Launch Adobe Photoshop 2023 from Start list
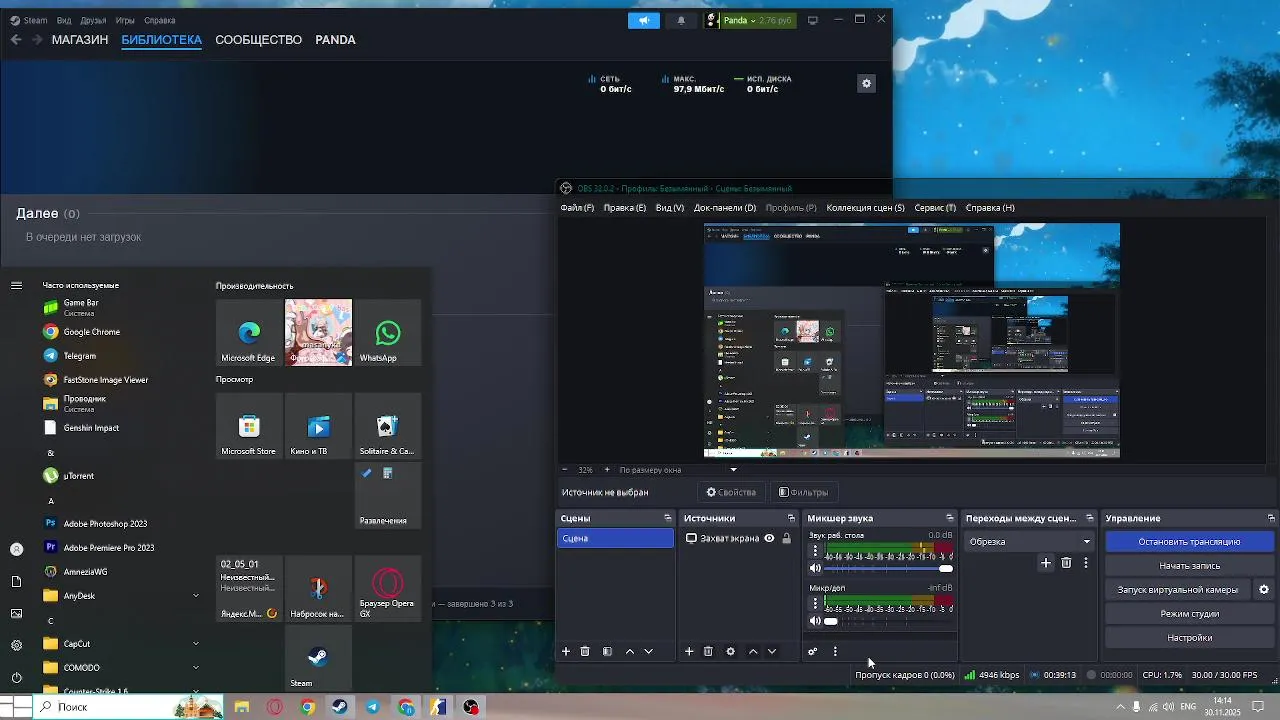The image size is (1280, 720). click(x=105, y=523)
